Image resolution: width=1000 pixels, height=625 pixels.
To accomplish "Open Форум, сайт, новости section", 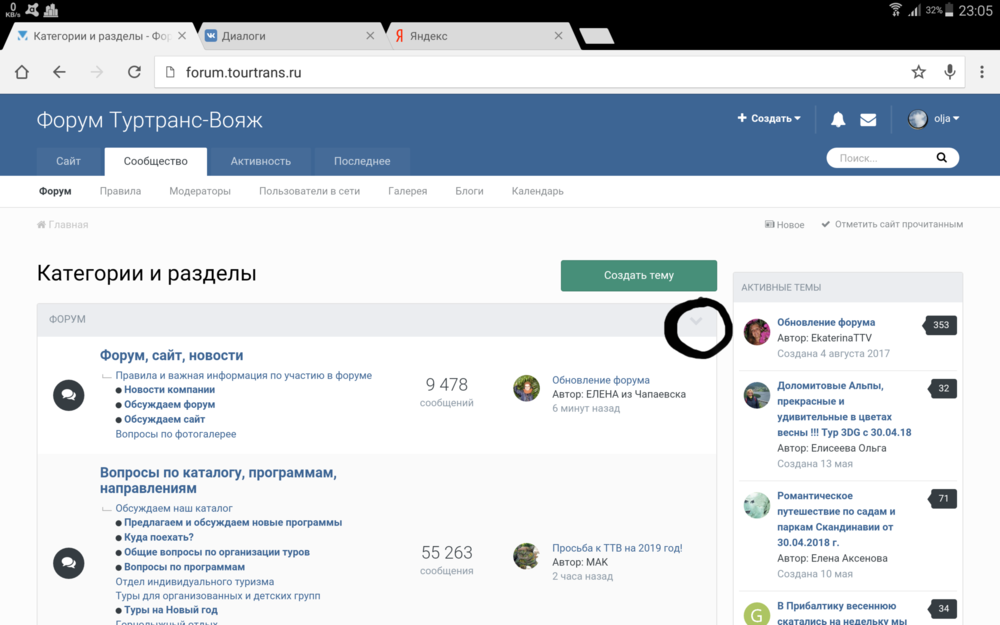I will click(172, 355).
